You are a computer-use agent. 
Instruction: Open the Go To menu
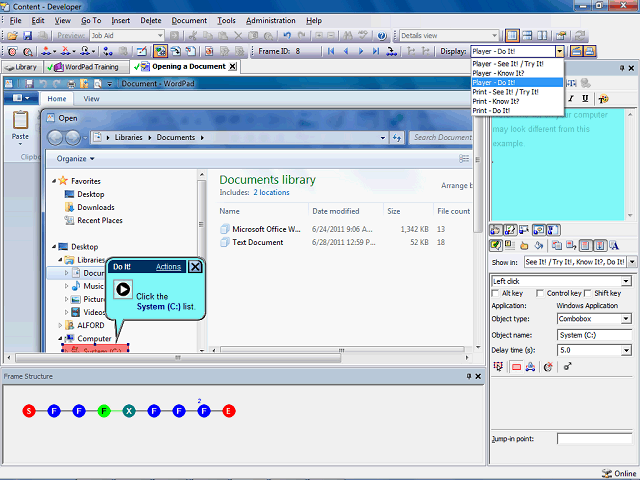coord(91,20)
